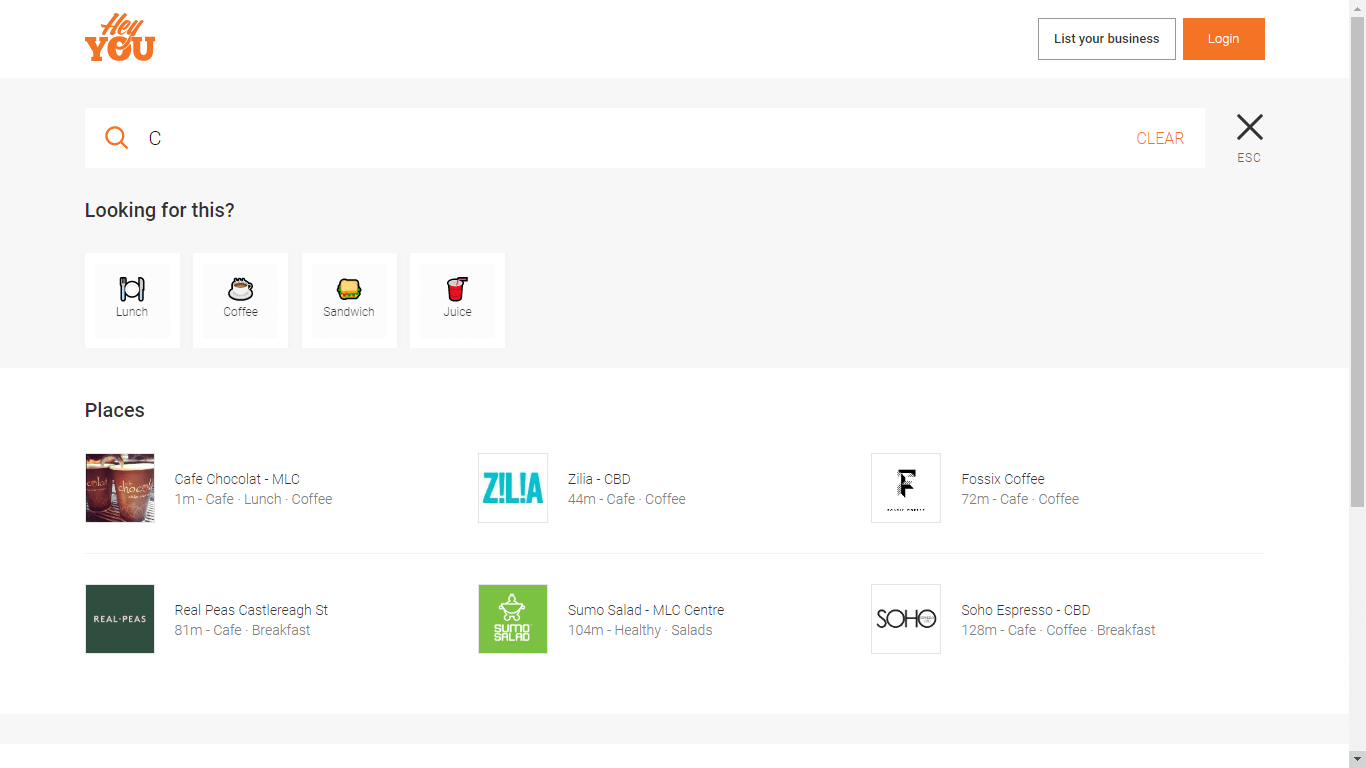This screenshot has width=1366, height=768.
Task: Click the List your business button
Action: (1107, 39)
